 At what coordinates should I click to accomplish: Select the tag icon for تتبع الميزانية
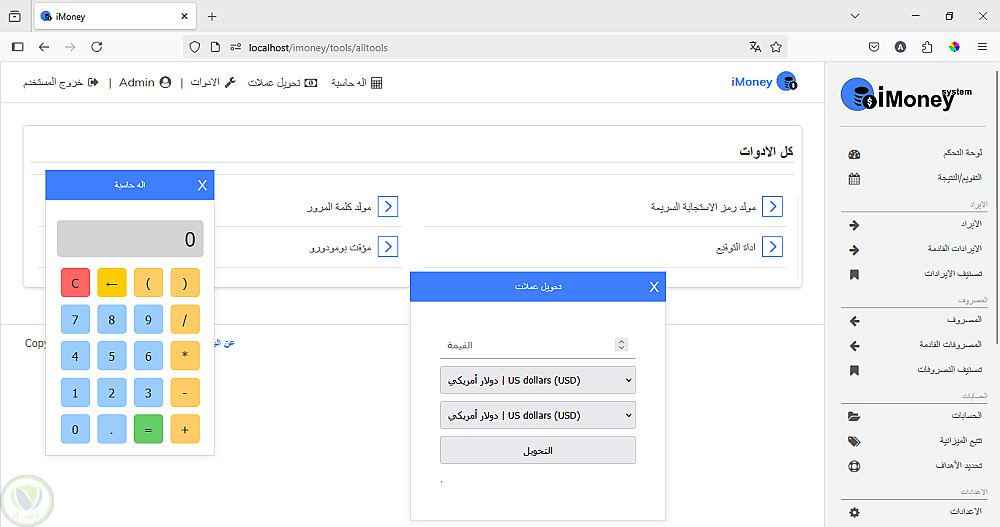[854, 441]
